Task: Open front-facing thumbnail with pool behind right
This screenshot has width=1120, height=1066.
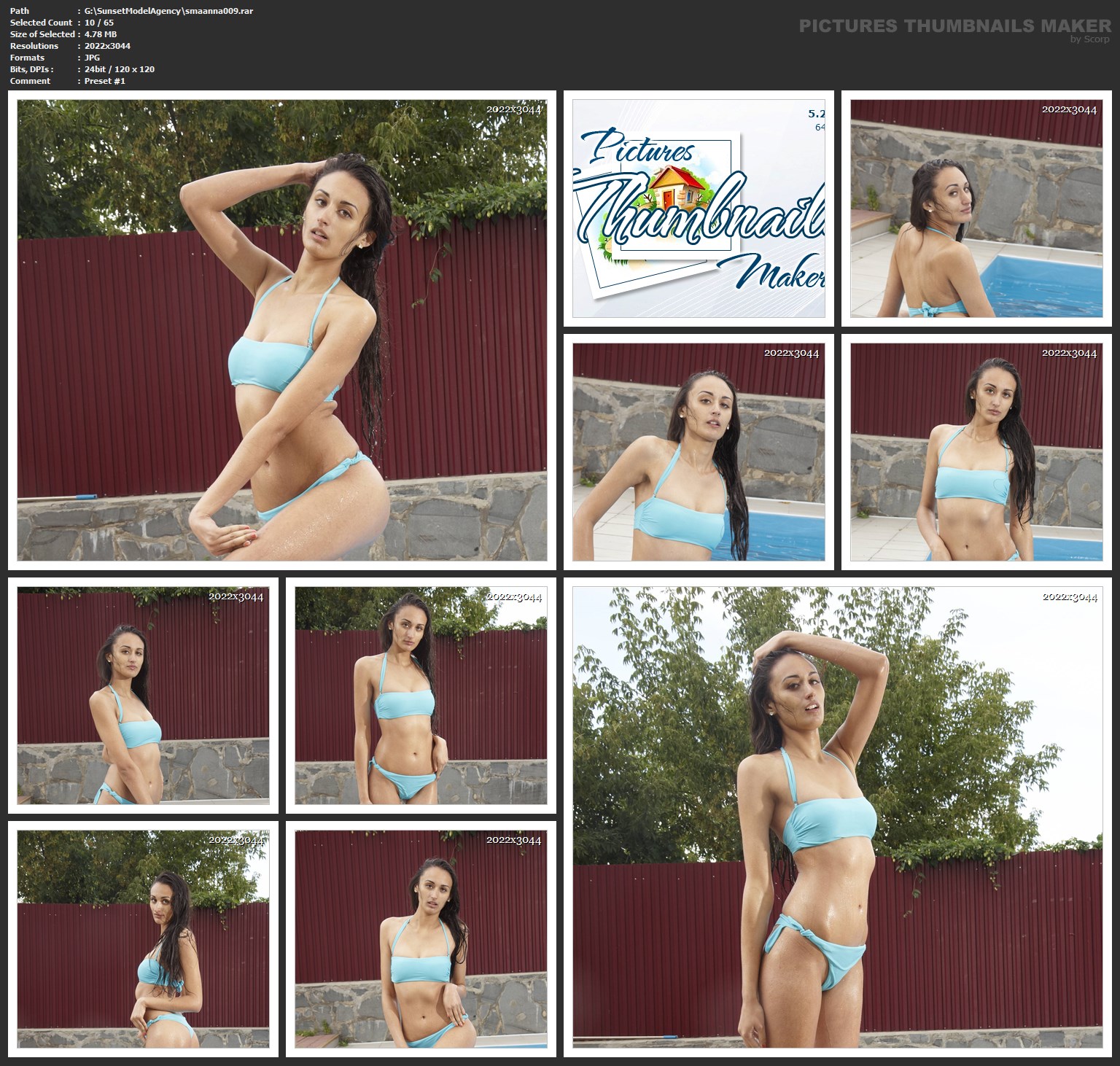Action: (976, 451)
